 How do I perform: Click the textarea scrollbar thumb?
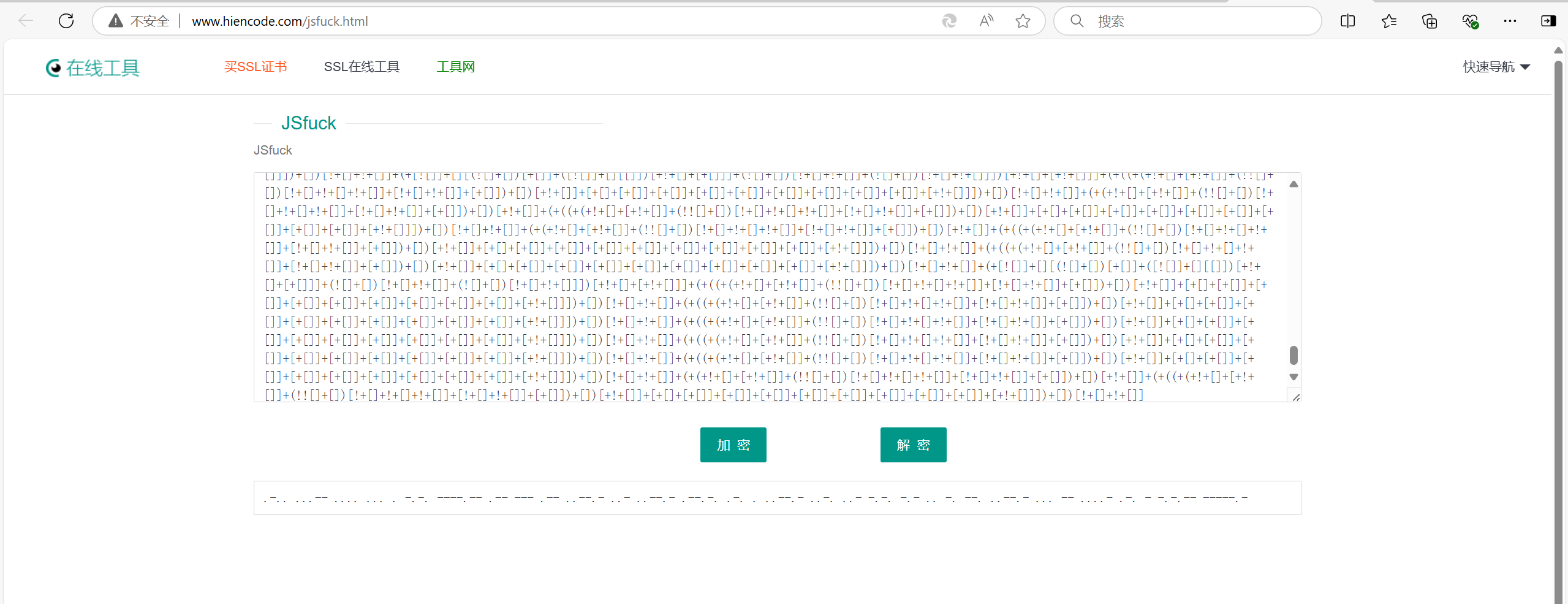coord(1293,355)
